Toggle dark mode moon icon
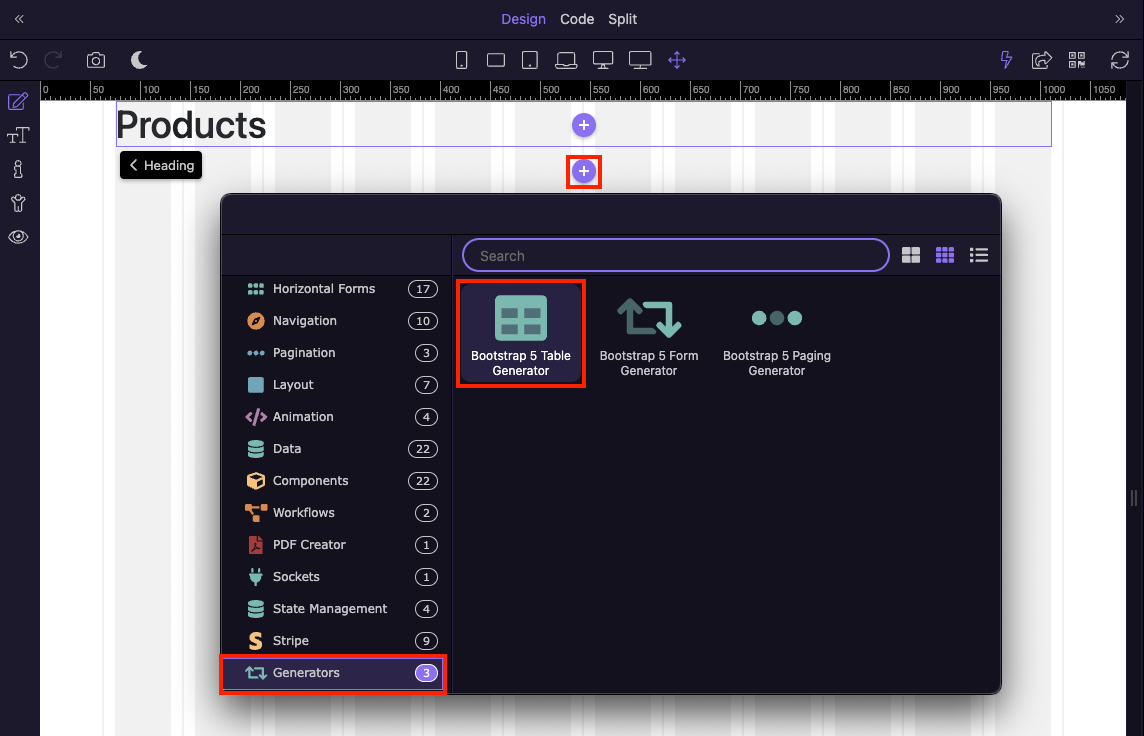1144x736 pixels. point(139,60)
